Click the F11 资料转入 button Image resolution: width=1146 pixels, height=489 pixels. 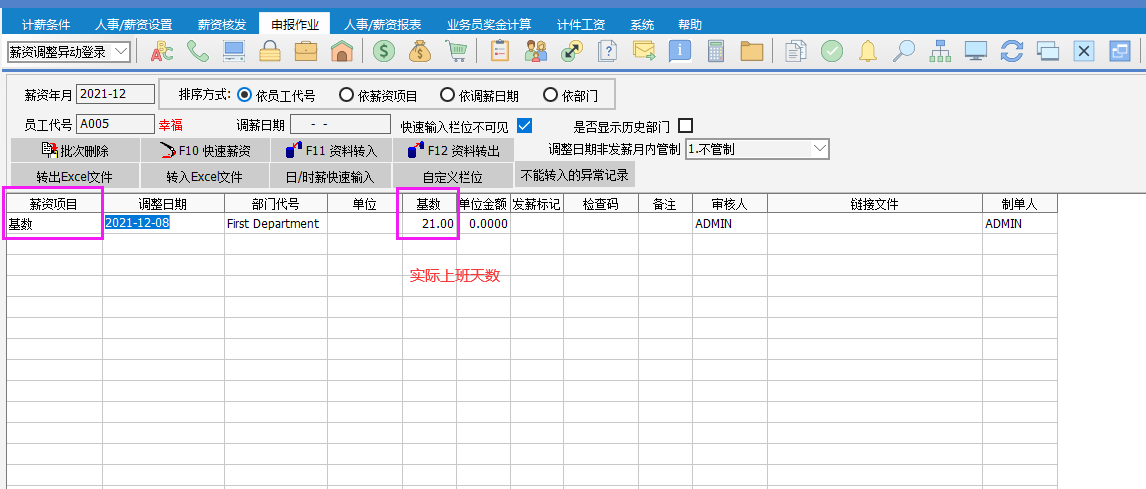coord(331,151)
